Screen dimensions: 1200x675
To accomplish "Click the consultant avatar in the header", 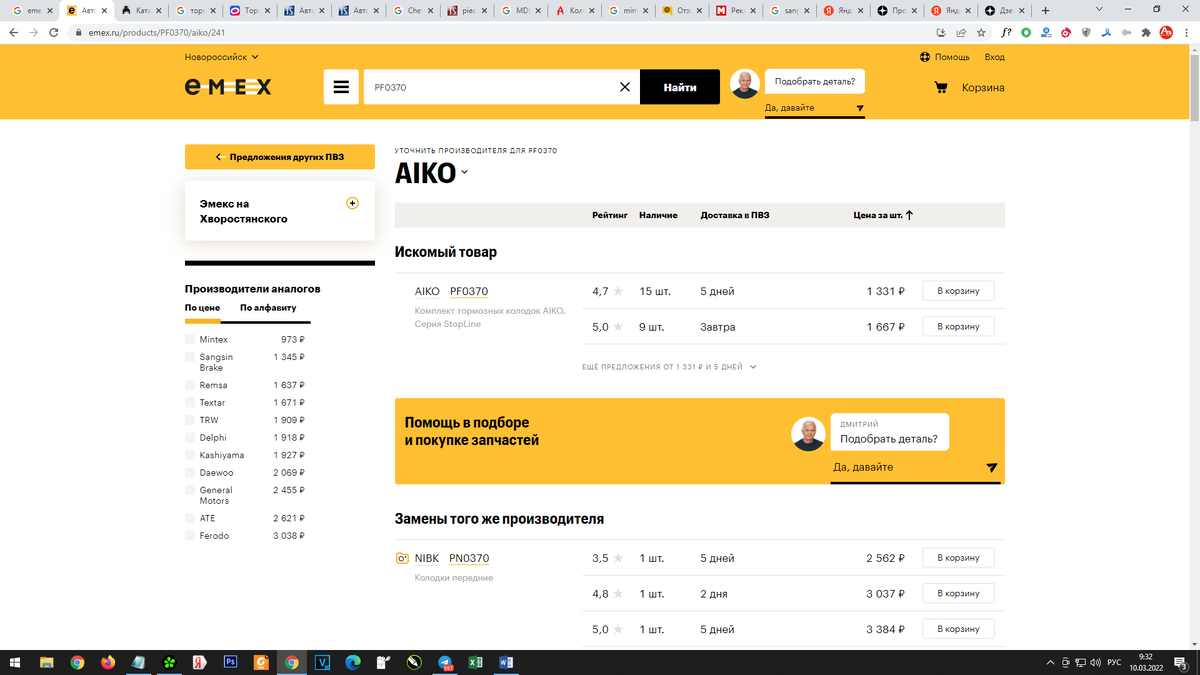I will 745,84.
